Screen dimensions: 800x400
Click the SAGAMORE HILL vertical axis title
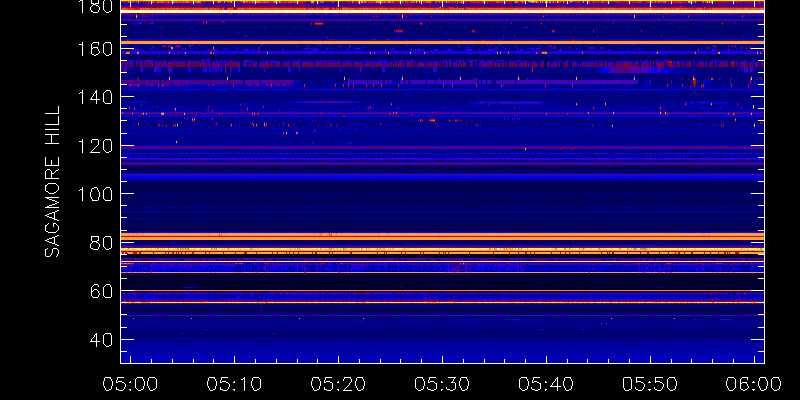tap(52, 181)
